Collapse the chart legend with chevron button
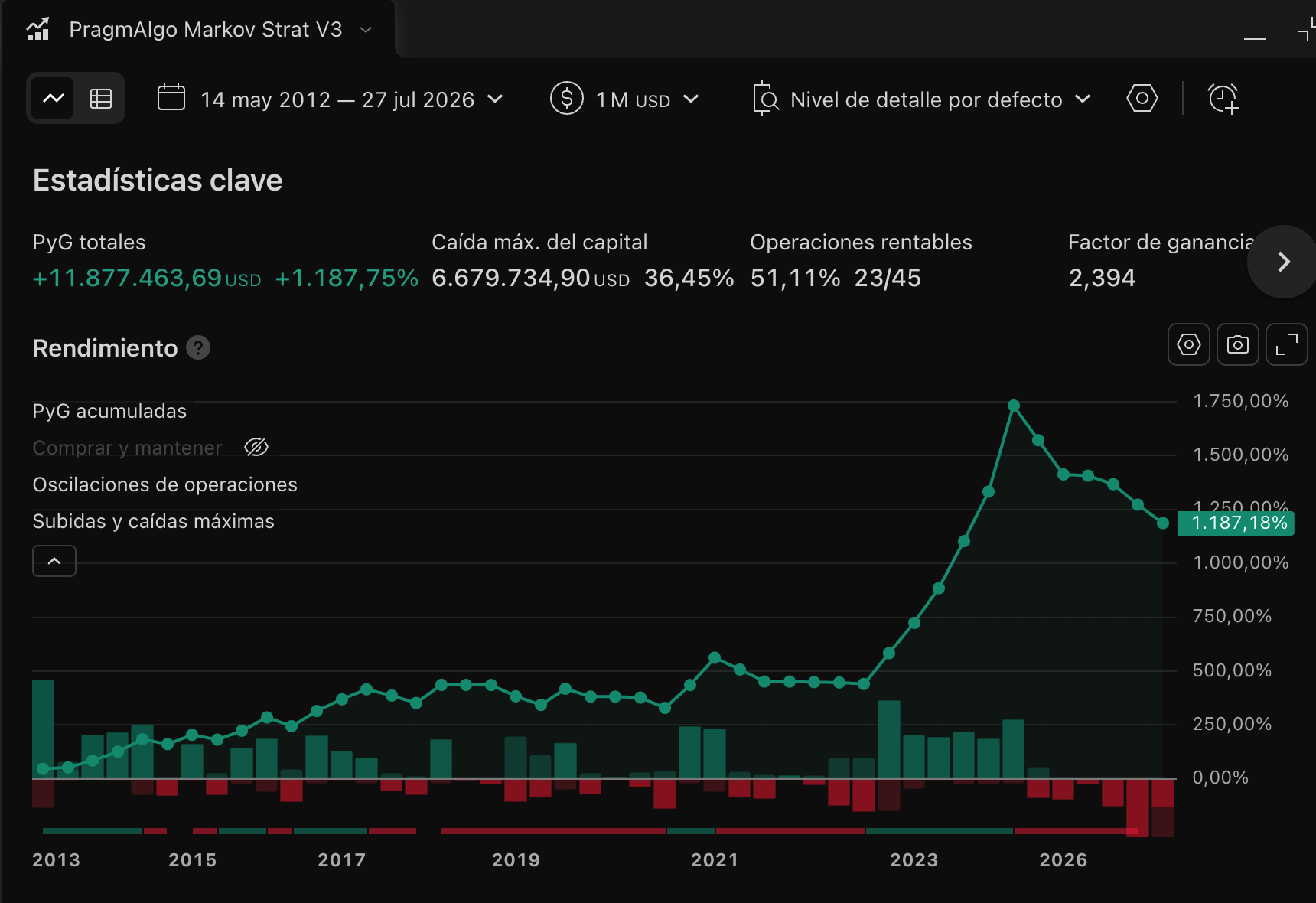This screenshot has width=1316, height=903. [x=54, y=561]
